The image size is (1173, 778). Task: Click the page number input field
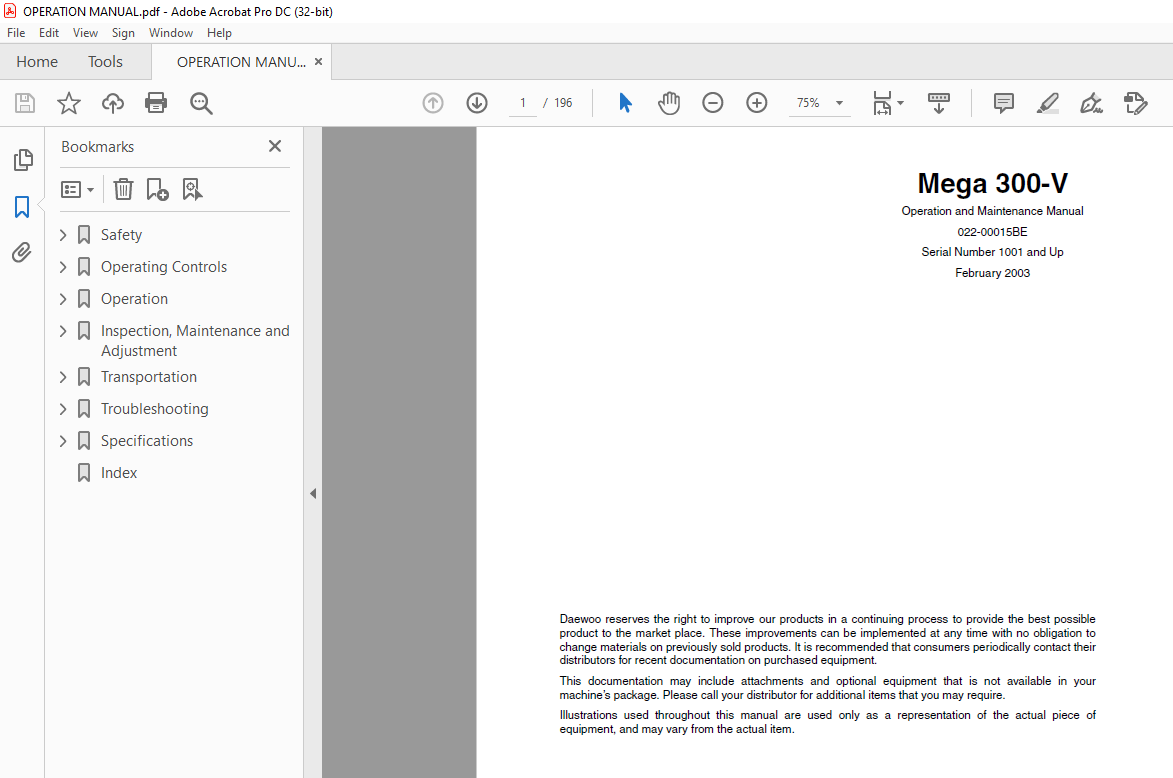523,102
